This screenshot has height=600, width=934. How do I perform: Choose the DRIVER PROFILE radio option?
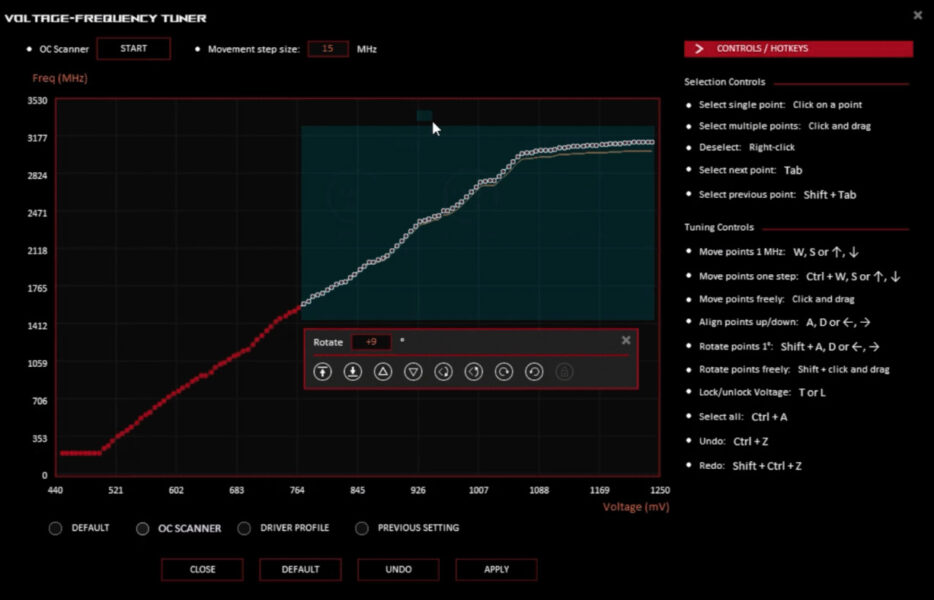[x=244, y=528]
